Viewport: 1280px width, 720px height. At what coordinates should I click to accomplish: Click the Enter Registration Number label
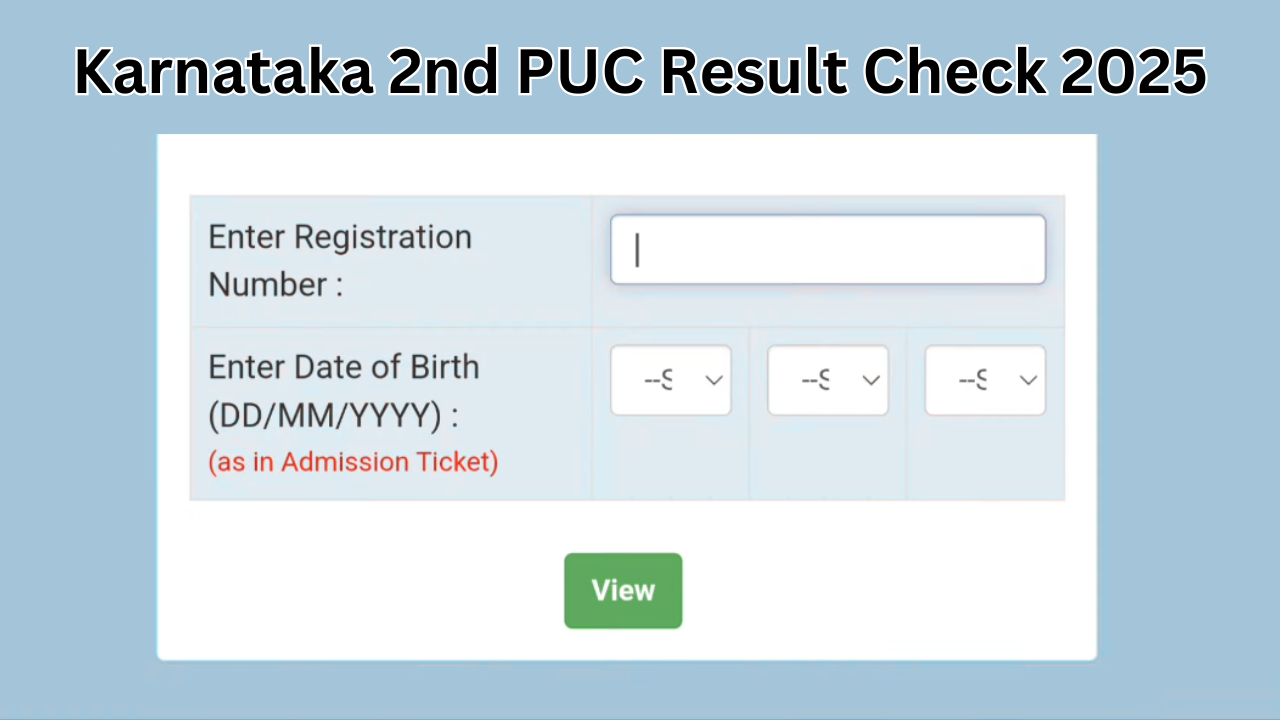pyautogui.click(x=340, y=260)
